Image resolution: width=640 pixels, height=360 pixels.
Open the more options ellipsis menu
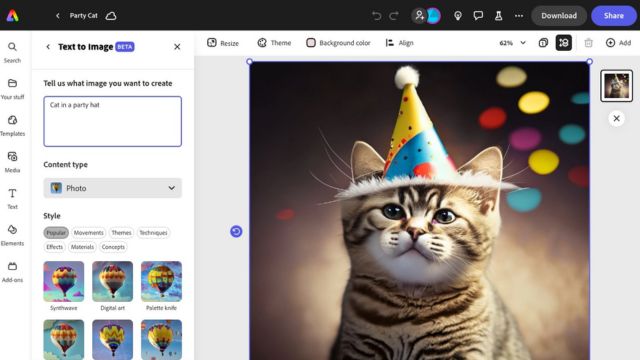tap(519, 16)
